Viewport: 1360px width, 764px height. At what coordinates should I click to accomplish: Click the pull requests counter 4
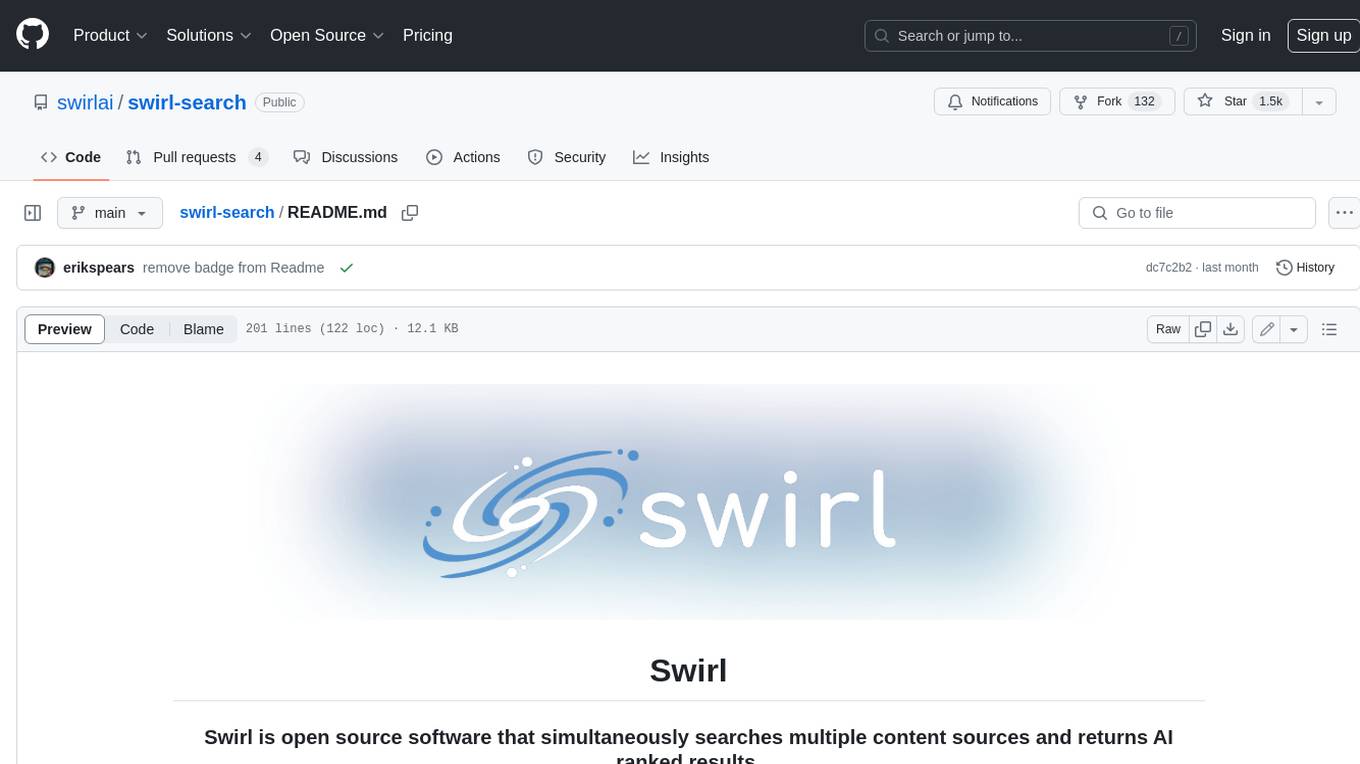click(258, 157)
